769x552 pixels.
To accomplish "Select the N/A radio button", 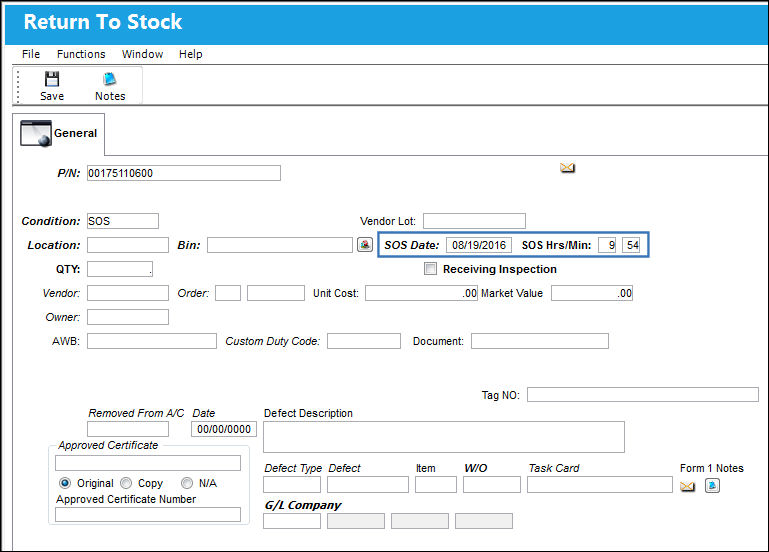I will 187,483.
